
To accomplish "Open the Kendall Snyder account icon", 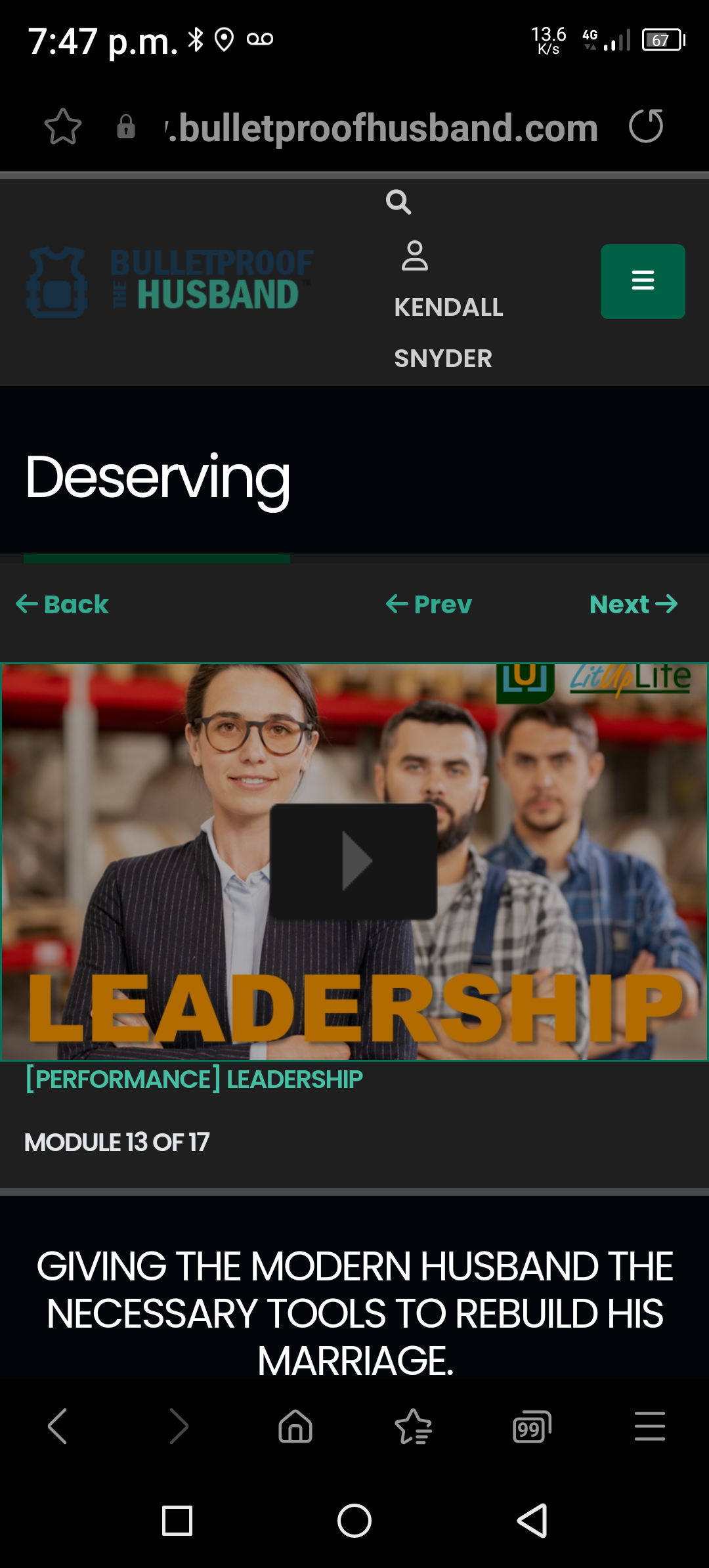I will pos(415,256).
